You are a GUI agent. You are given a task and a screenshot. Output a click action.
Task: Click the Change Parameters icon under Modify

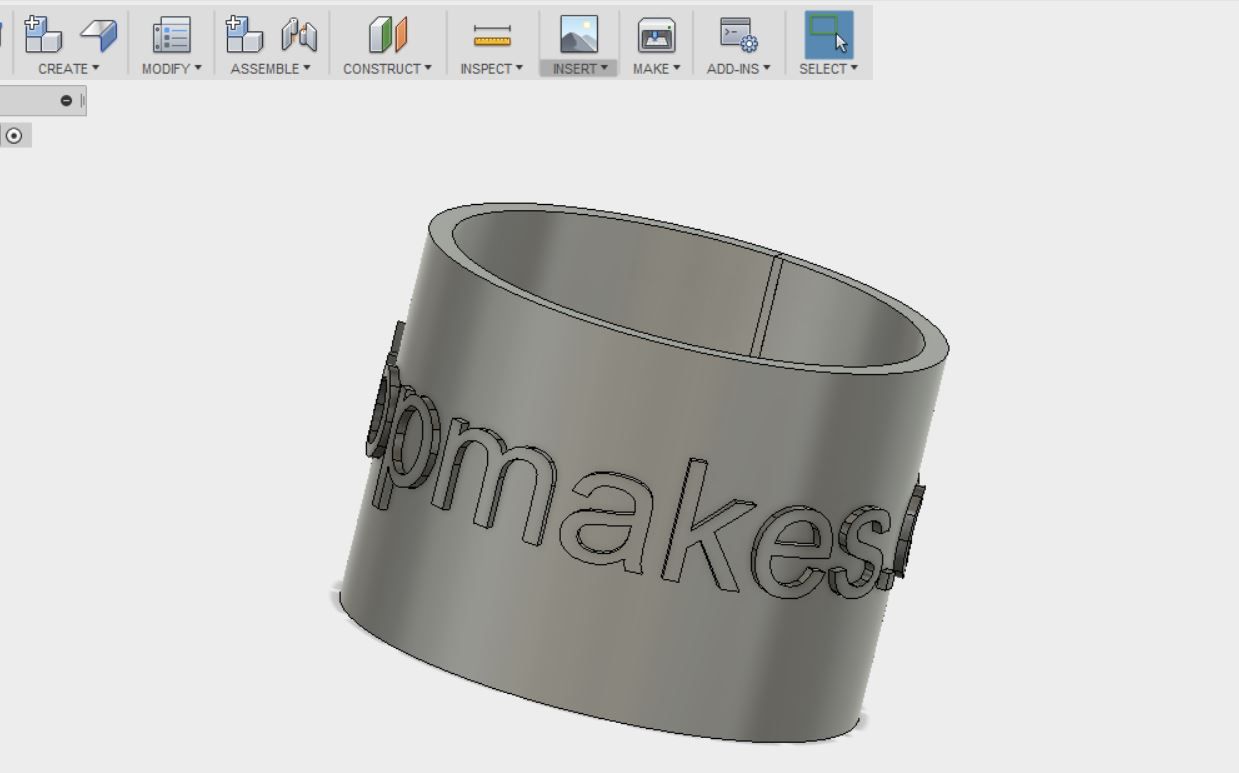[171, 31]
